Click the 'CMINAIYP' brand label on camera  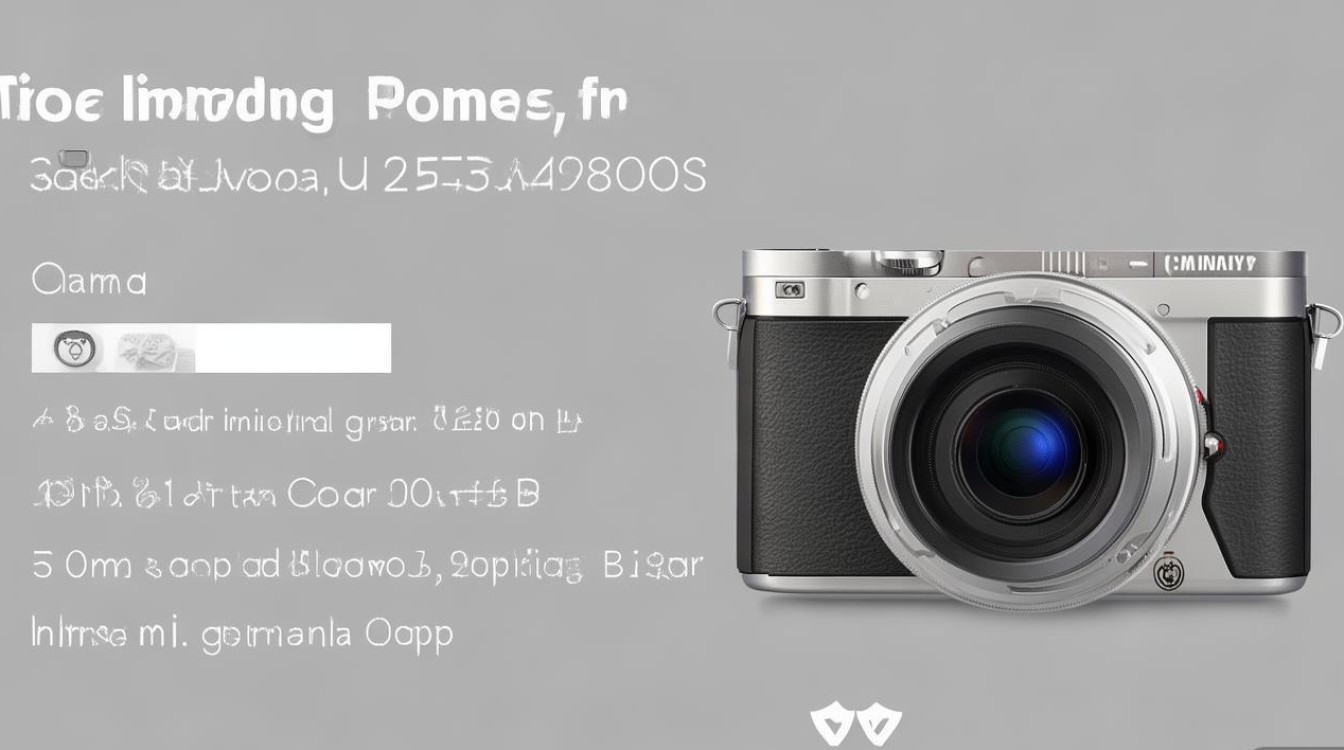coord(1210,265)
